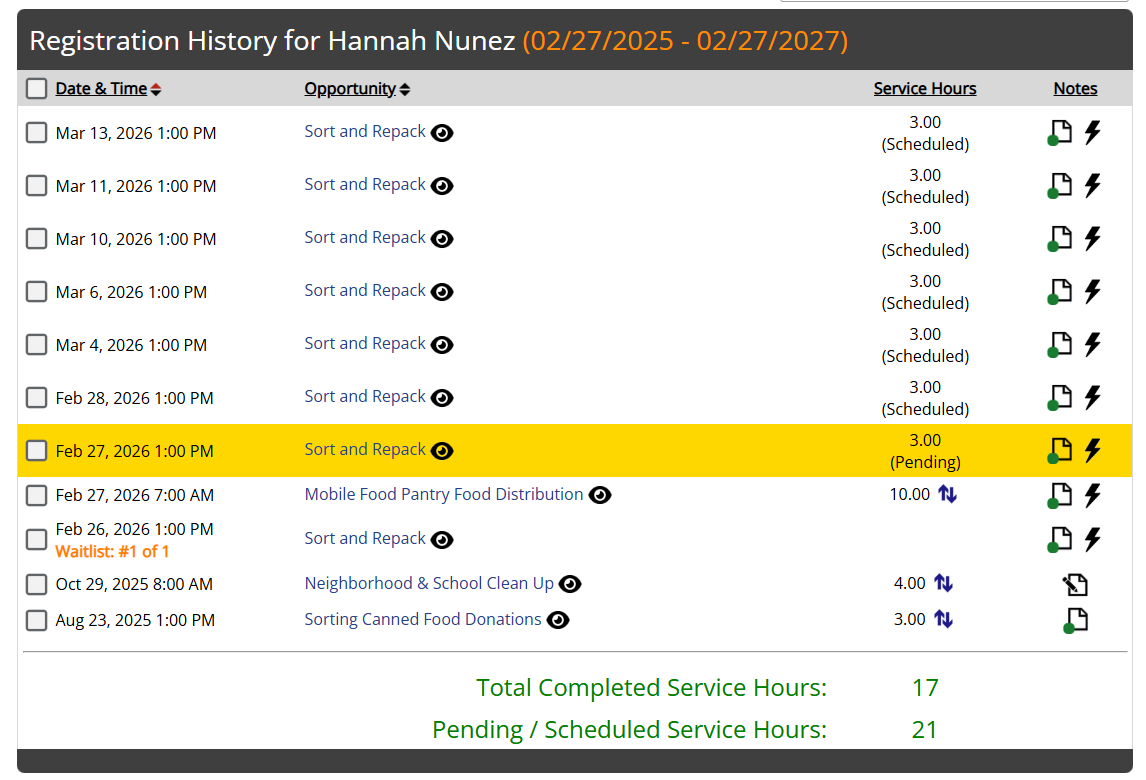Viewport: 1146px width, 780px height.
Task: Open note icon for Mar 10, 2026 registration
Action: 1060,238
